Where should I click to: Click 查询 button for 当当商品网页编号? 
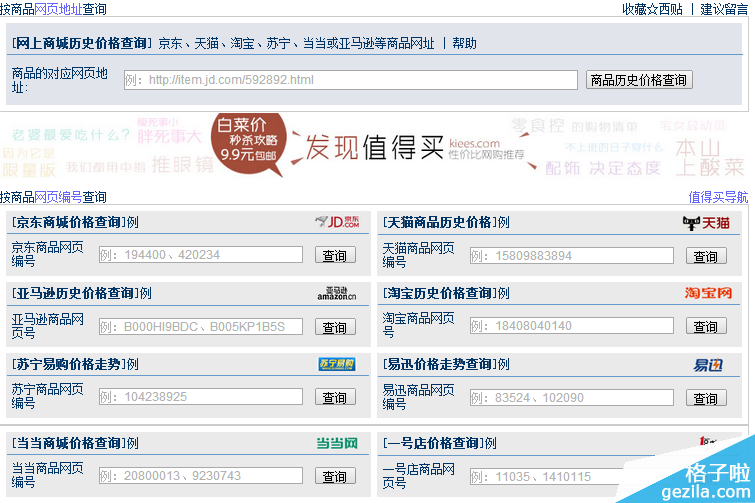(x=335, y=477)
